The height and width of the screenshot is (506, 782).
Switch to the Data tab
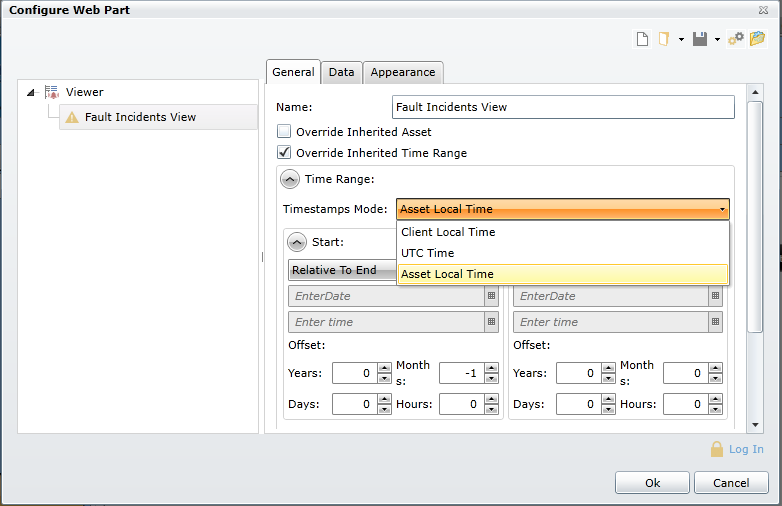341,72
